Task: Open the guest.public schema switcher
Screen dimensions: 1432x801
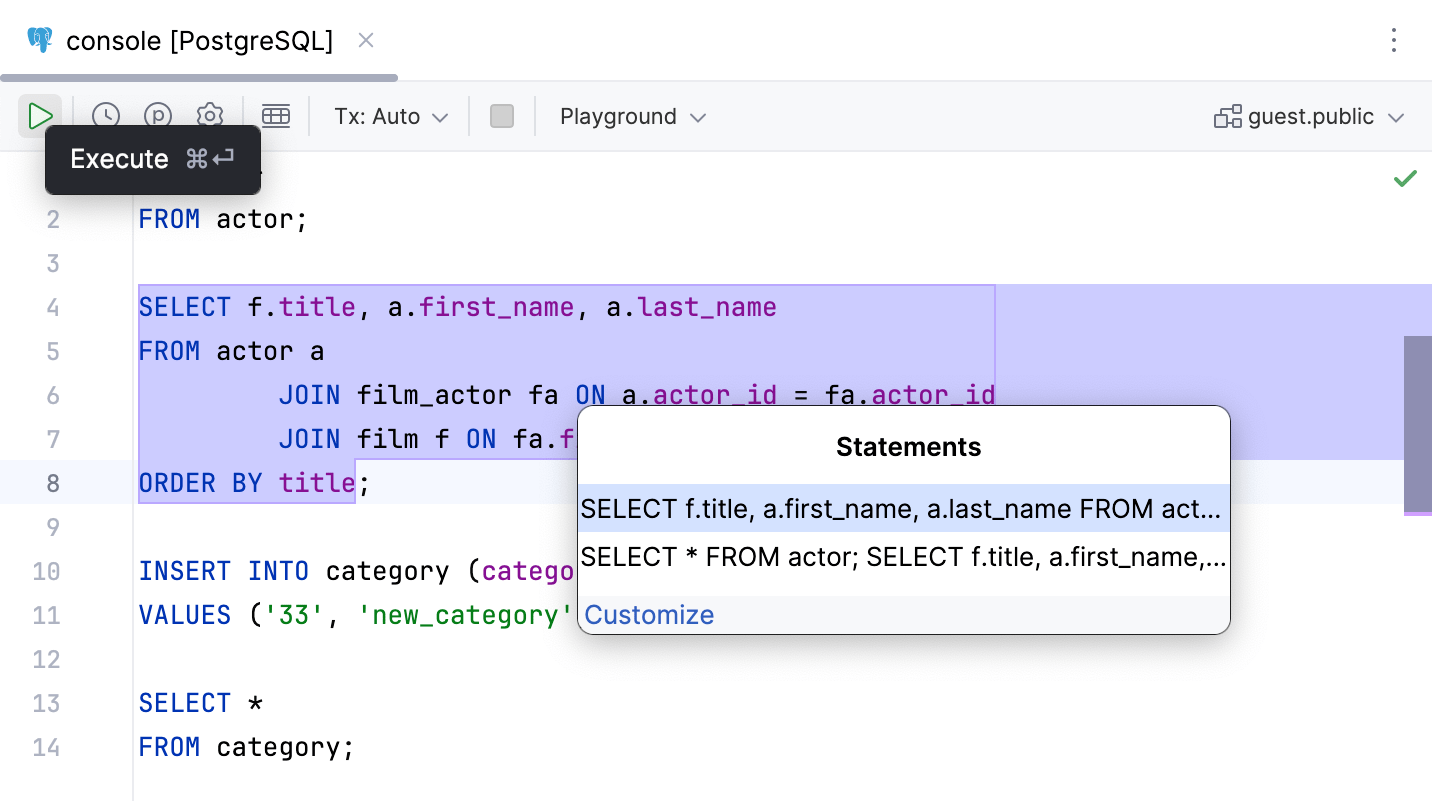Action: click(1308, 116)
